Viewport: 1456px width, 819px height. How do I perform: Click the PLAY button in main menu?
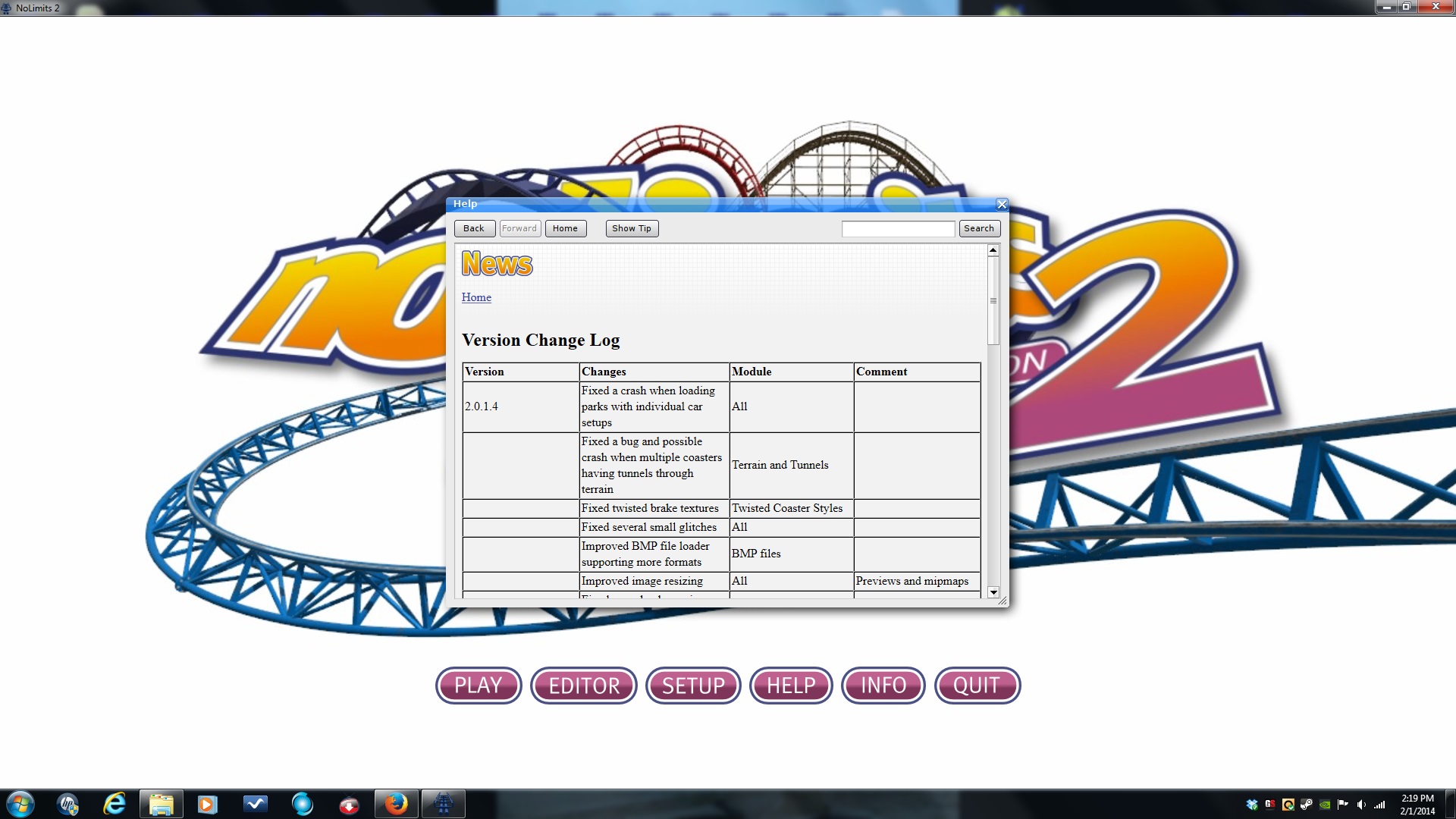[x=479, y=686]
